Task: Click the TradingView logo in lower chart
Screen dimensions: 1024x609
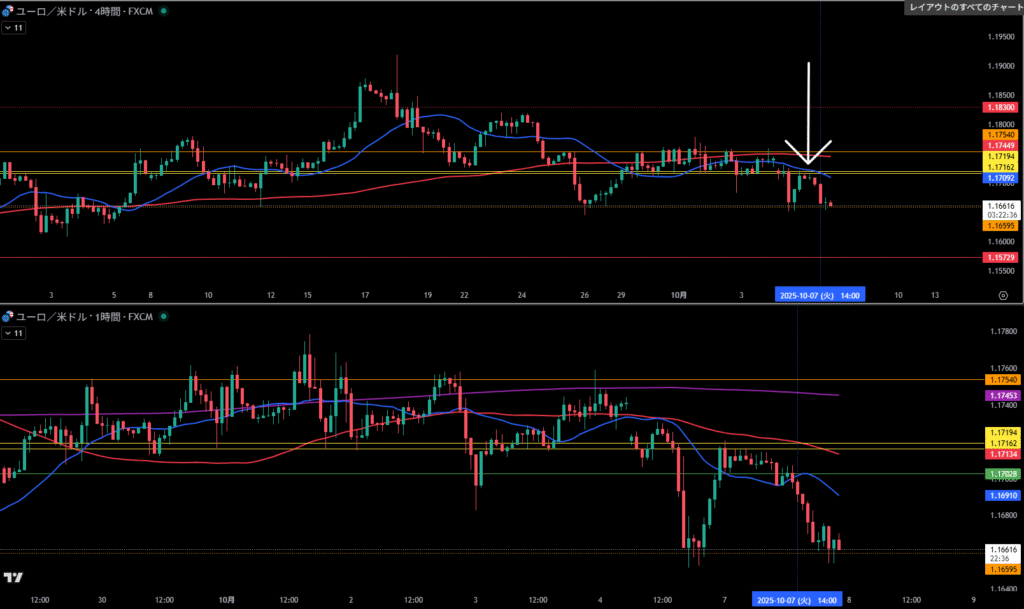Action: click(x=13, y=577)
